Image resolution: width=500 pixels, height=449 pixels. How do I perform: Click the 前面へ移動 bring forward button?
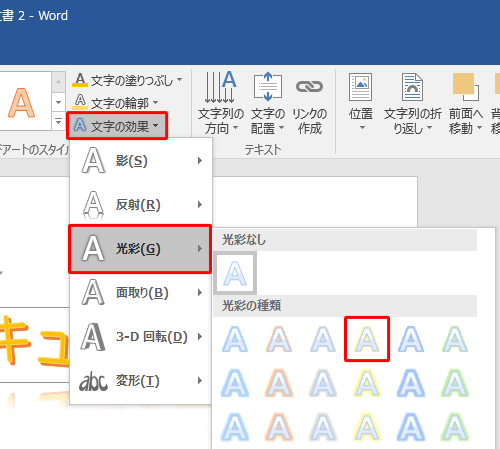(466, 103)
